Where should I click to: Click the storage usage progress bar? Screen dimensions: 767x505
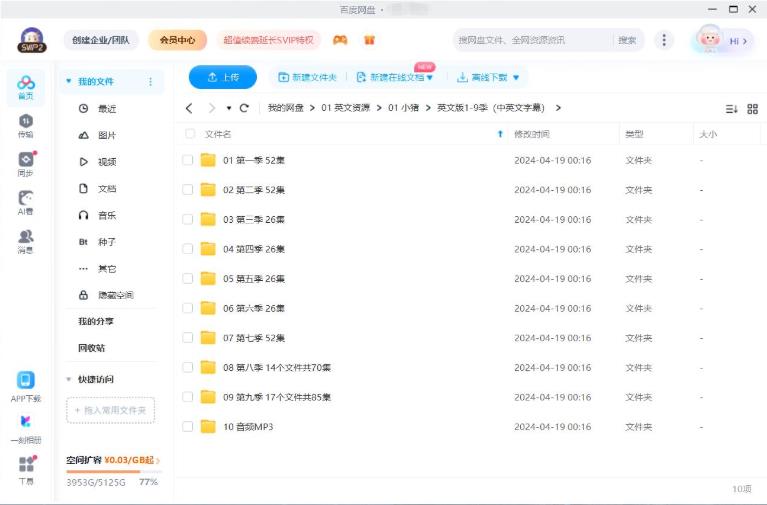[x=113, y=472]
